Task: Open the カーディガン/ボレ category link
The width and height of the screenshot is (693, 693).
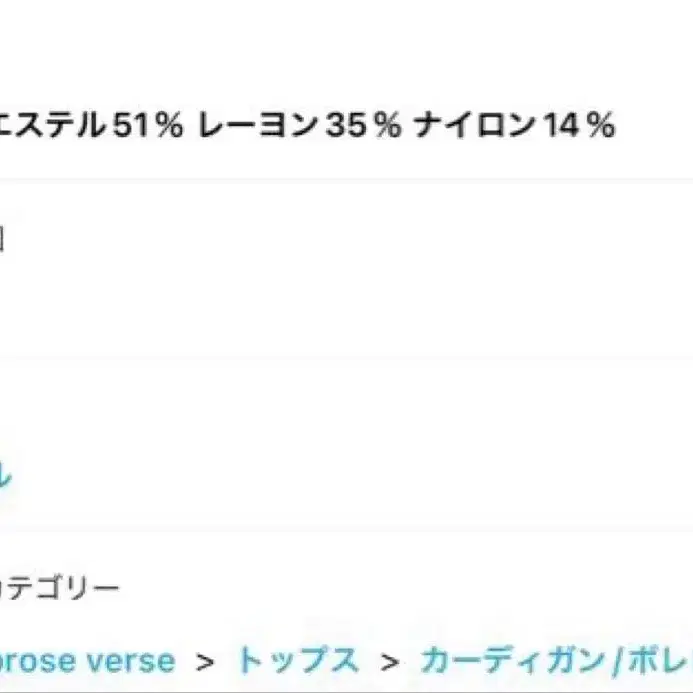Action: click(555, 661)
